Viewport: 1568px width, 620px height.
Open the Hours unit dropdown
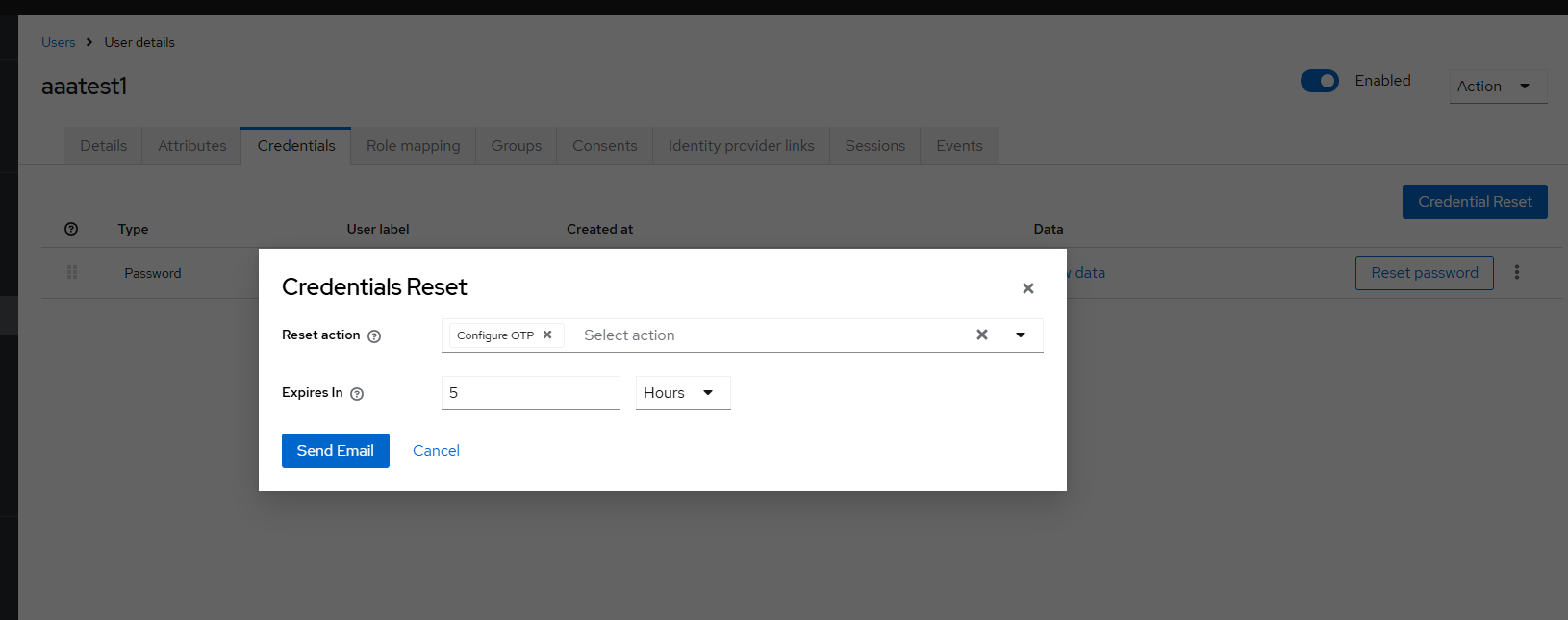click(682, 393)
